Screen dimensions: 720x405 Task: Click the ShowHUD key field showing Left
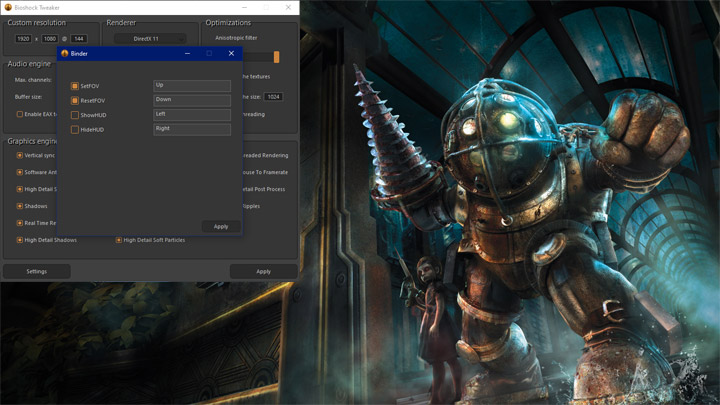[192, 115]
